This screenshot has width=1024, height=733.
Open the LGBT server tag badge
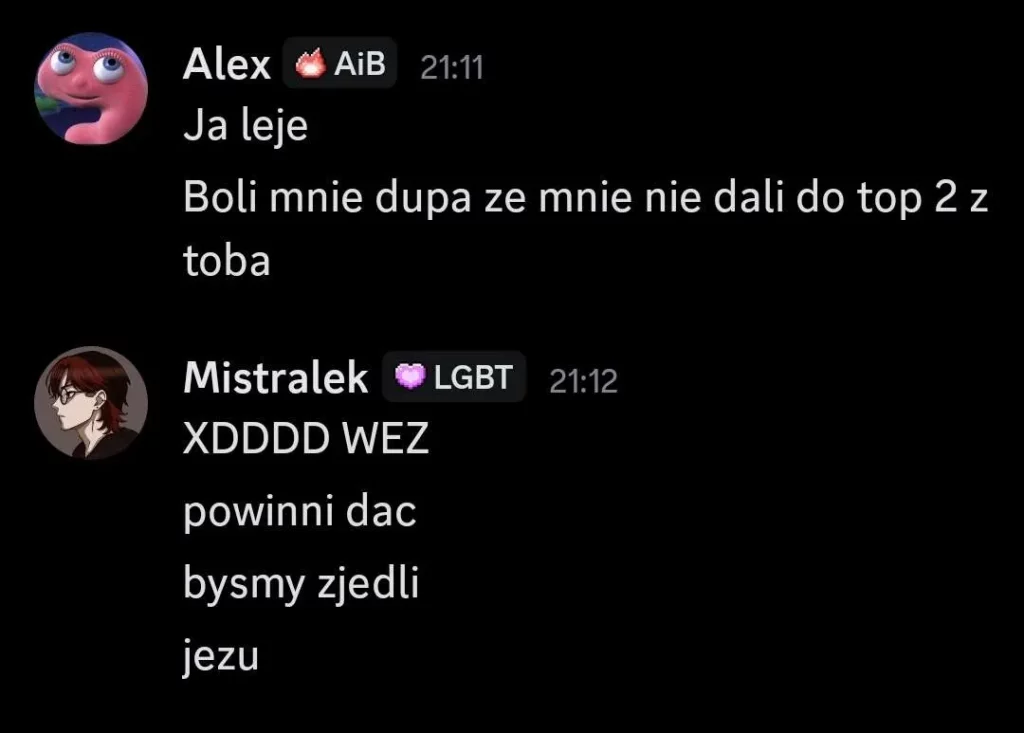click(454, 376)
